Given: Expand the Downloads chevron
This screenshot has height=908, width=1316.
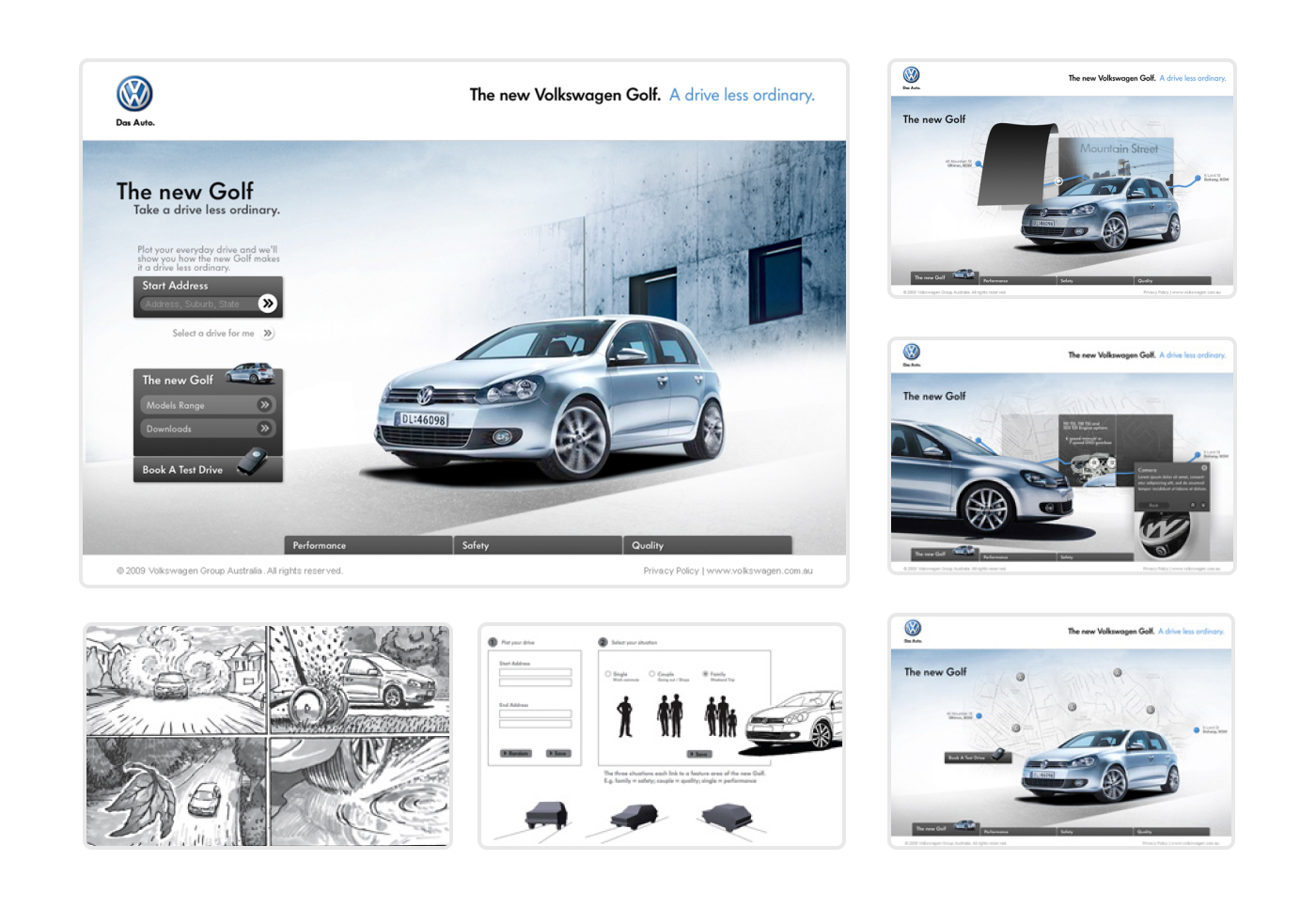Looking at the screenshot, I should tap(266, 429).
